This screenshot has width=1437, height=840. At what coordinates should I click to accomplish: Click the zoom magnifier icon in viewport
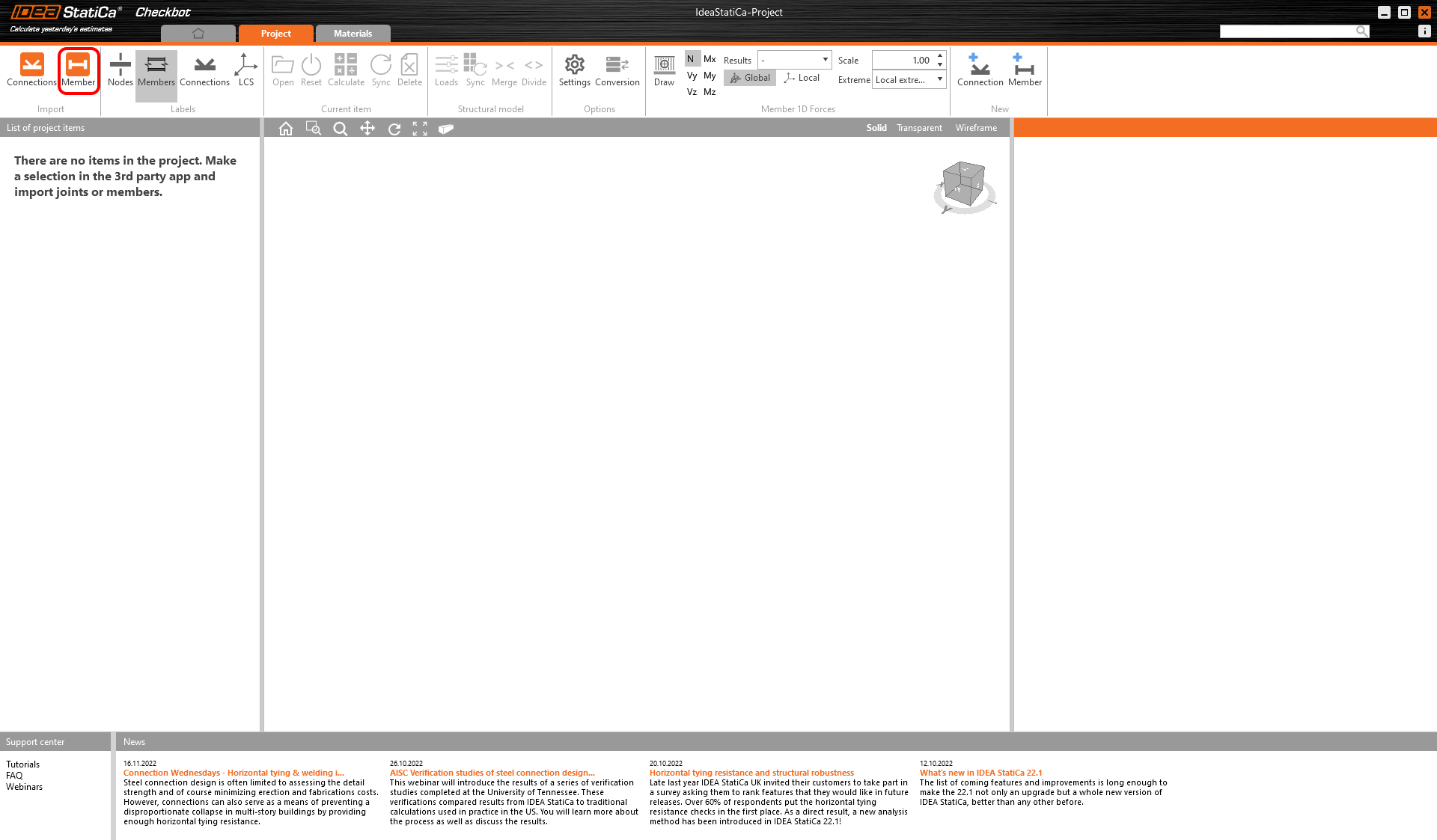[x=340, y=129]
